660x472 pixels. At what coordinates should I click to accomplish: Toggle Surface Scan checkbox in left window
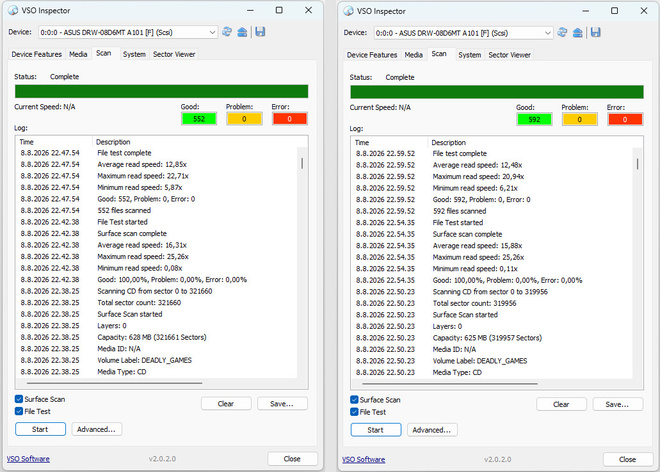pyautogui.click(x=19, y=399)
